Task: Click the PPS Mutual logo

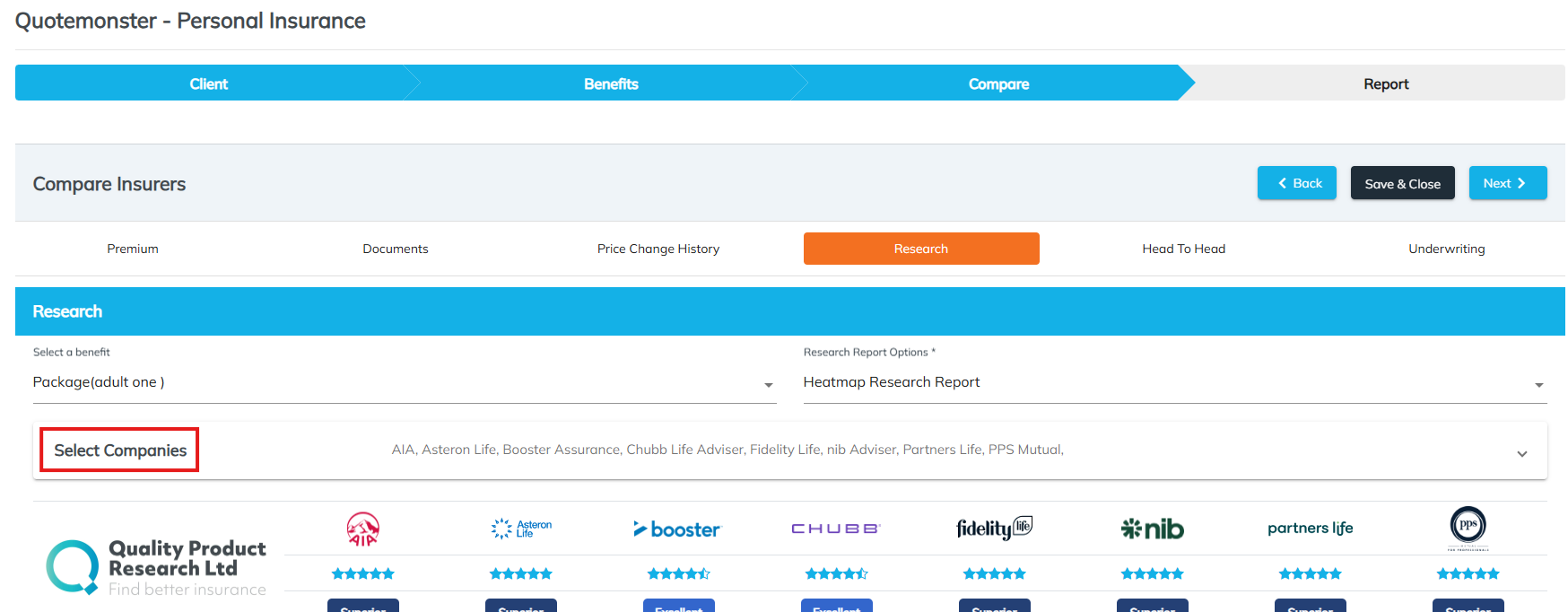Action: coord(1468,529)
